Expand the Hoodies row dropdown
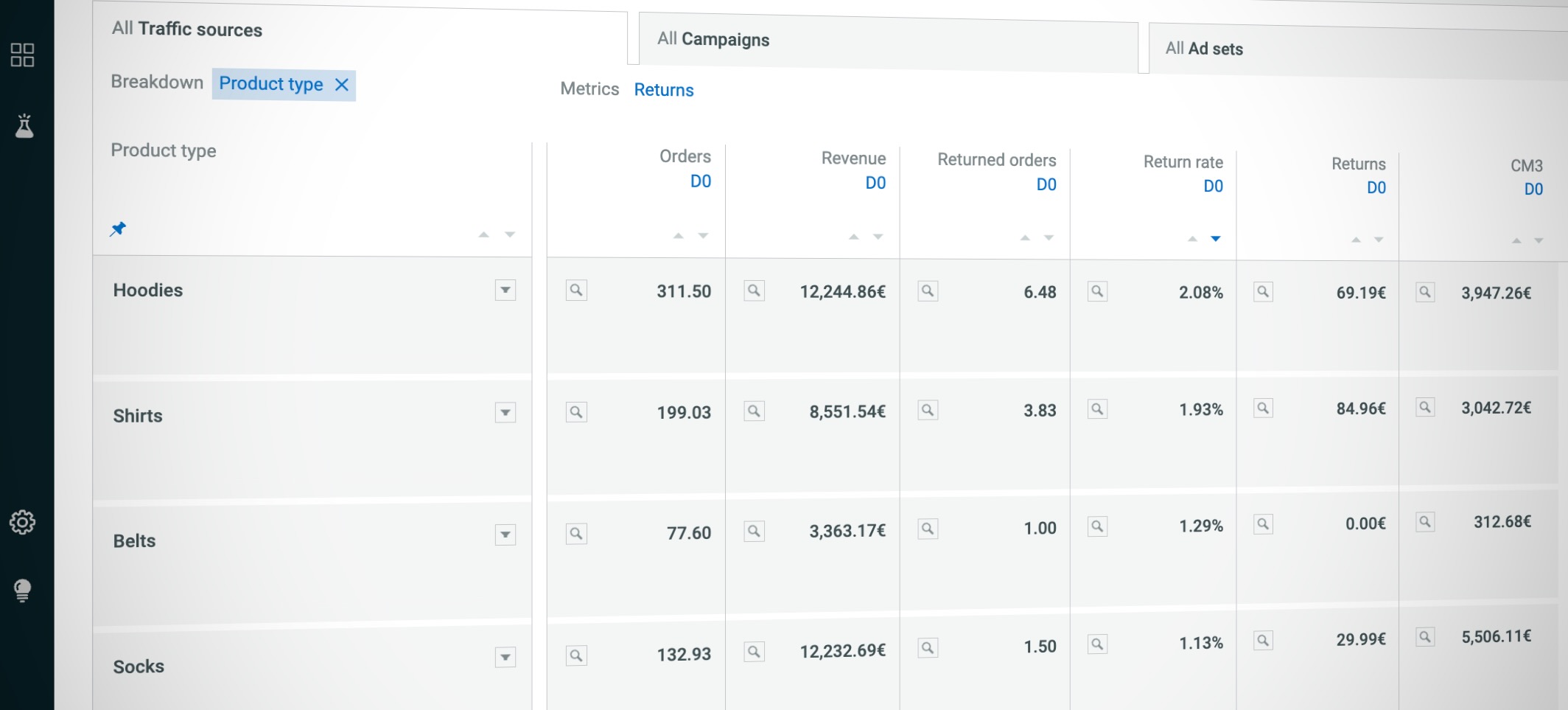The height and width of the screenshot is (710, 1568). pyautogui.click(x=505, y=290)
